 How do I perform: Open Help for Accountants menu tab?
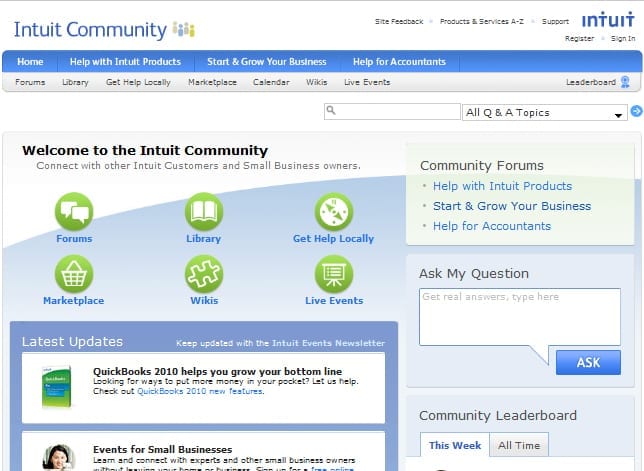click(x=399, y=62)
